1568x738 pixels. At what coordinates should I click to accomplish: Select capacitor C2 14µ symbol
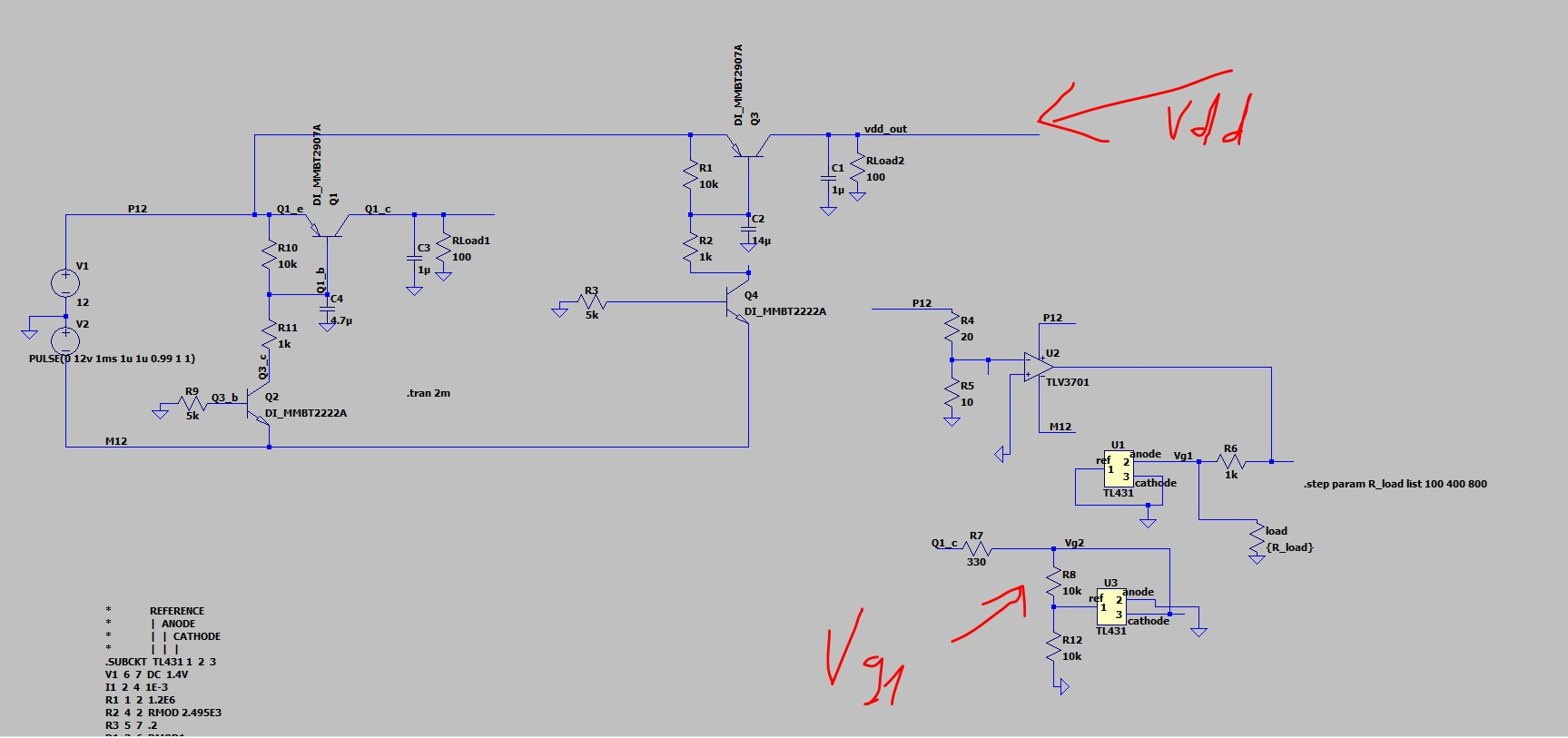(748, 229)
